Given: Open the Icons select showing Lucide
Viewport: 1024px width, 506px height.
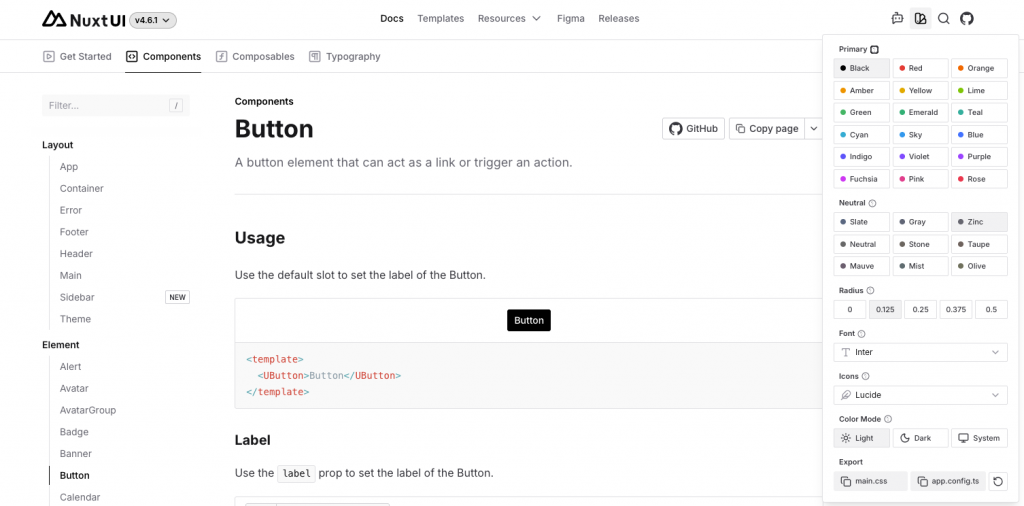Looking at the screenshot, I should coord(920,395).
